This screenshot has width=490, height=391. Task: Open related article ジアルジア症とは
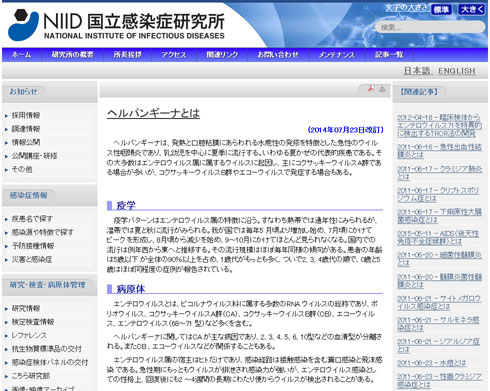pyautogui.click(x=438, y=345)
